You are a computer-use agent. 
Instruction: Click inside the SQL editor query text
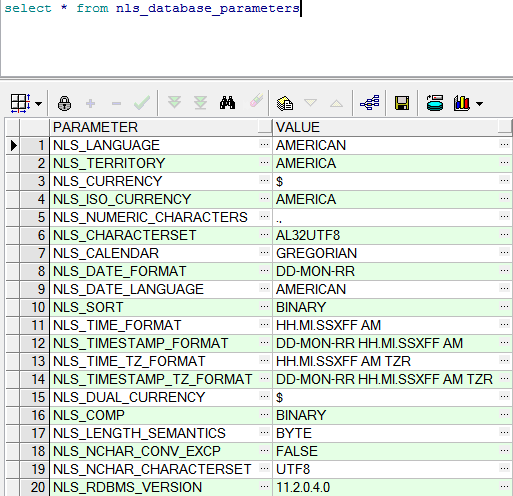pyautogui.click(x=152, y=8)
